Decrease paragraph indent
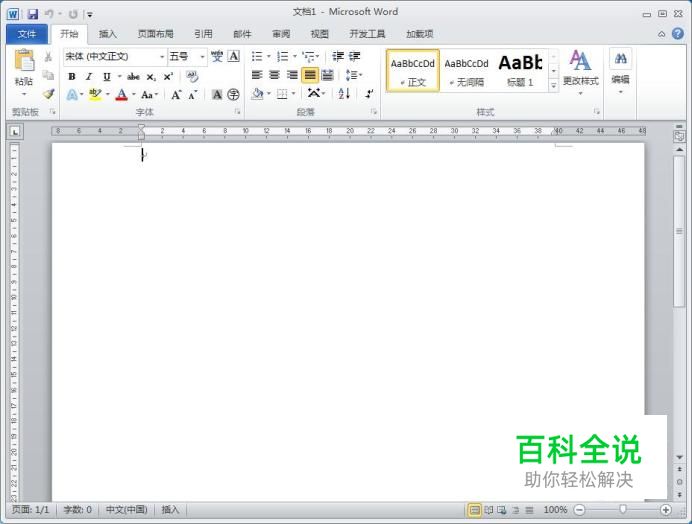The image size is (692, 524). click(x=338, y=56)
